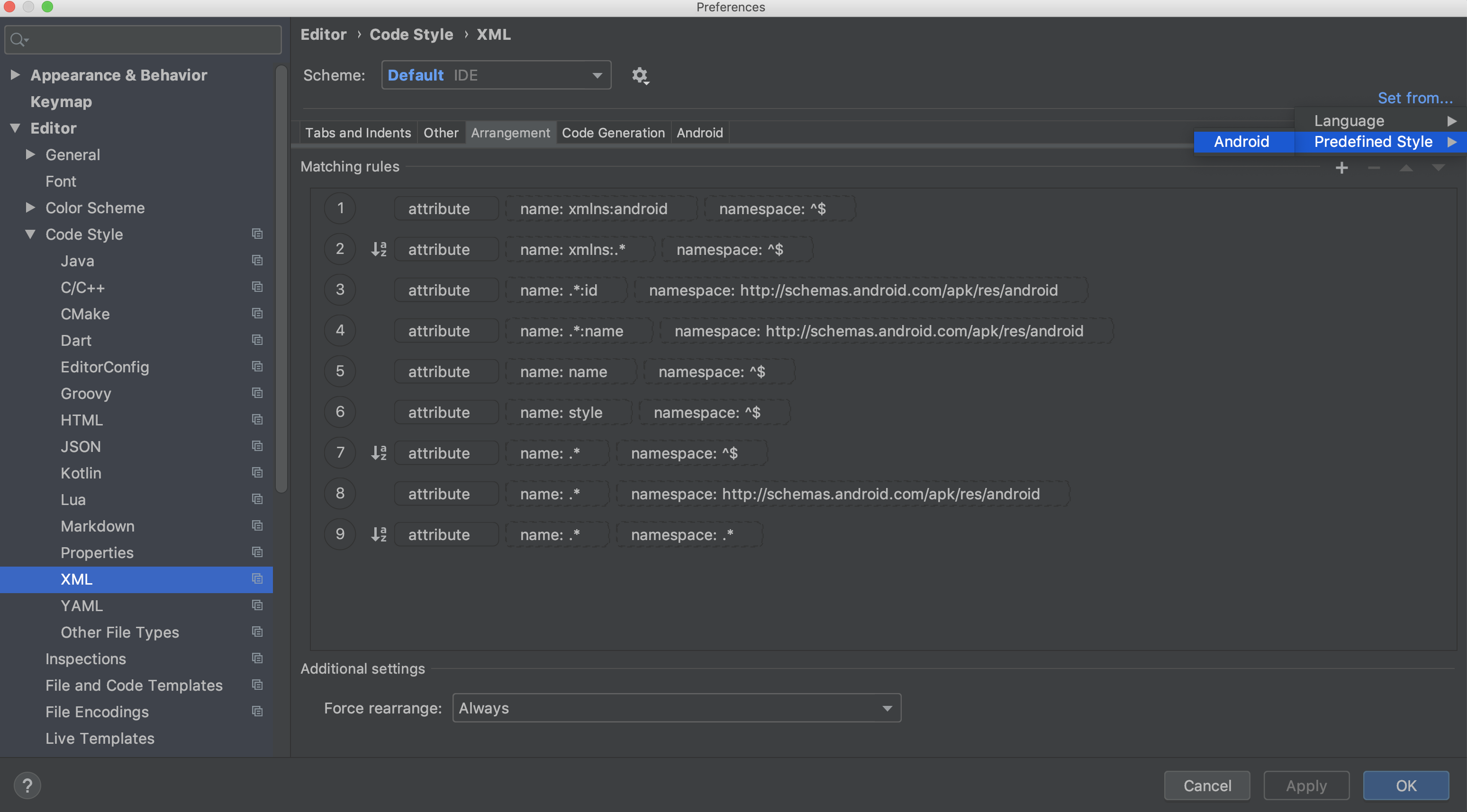Screen dimensions: 1467x812
Task: Select the XML tree item in Code Style
Action: [x=75, y=579]
